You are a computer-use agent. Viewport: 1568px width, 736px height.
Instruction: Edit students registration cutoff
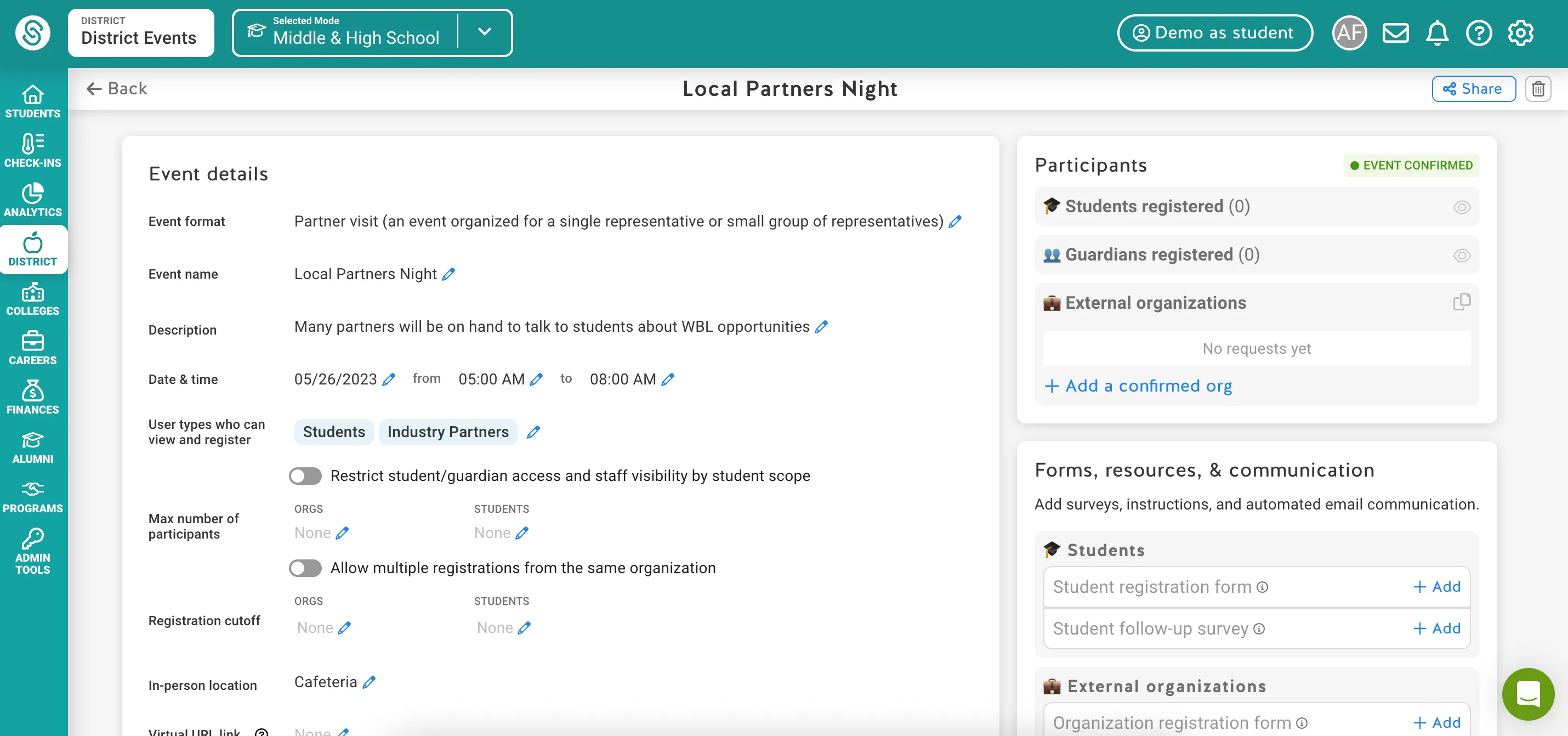point(524,627)
